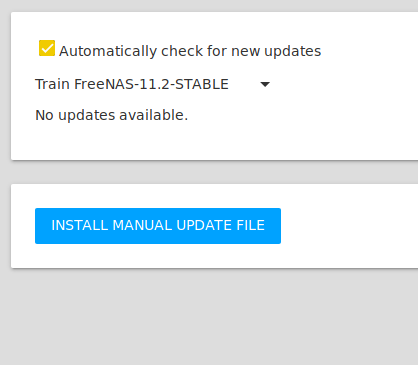
Task: Click the 'No updates available.' status text
Action: point(112,115)
